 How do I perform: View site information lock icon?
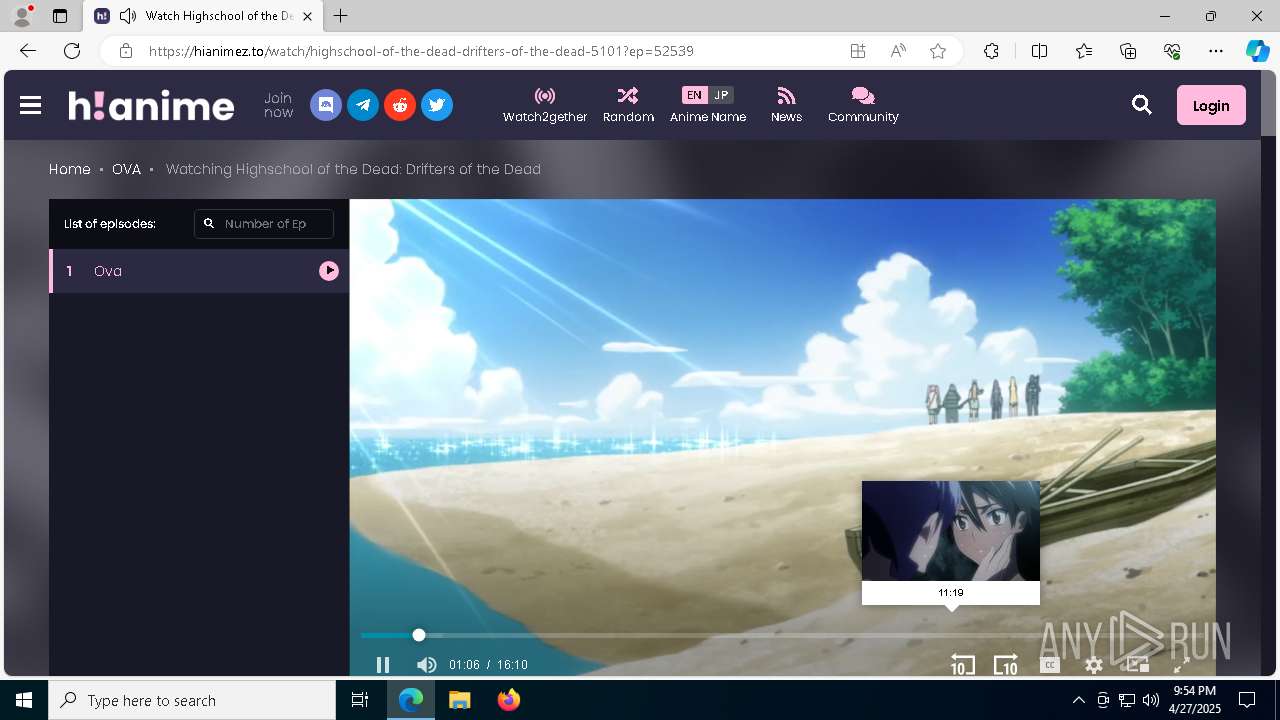126,51
